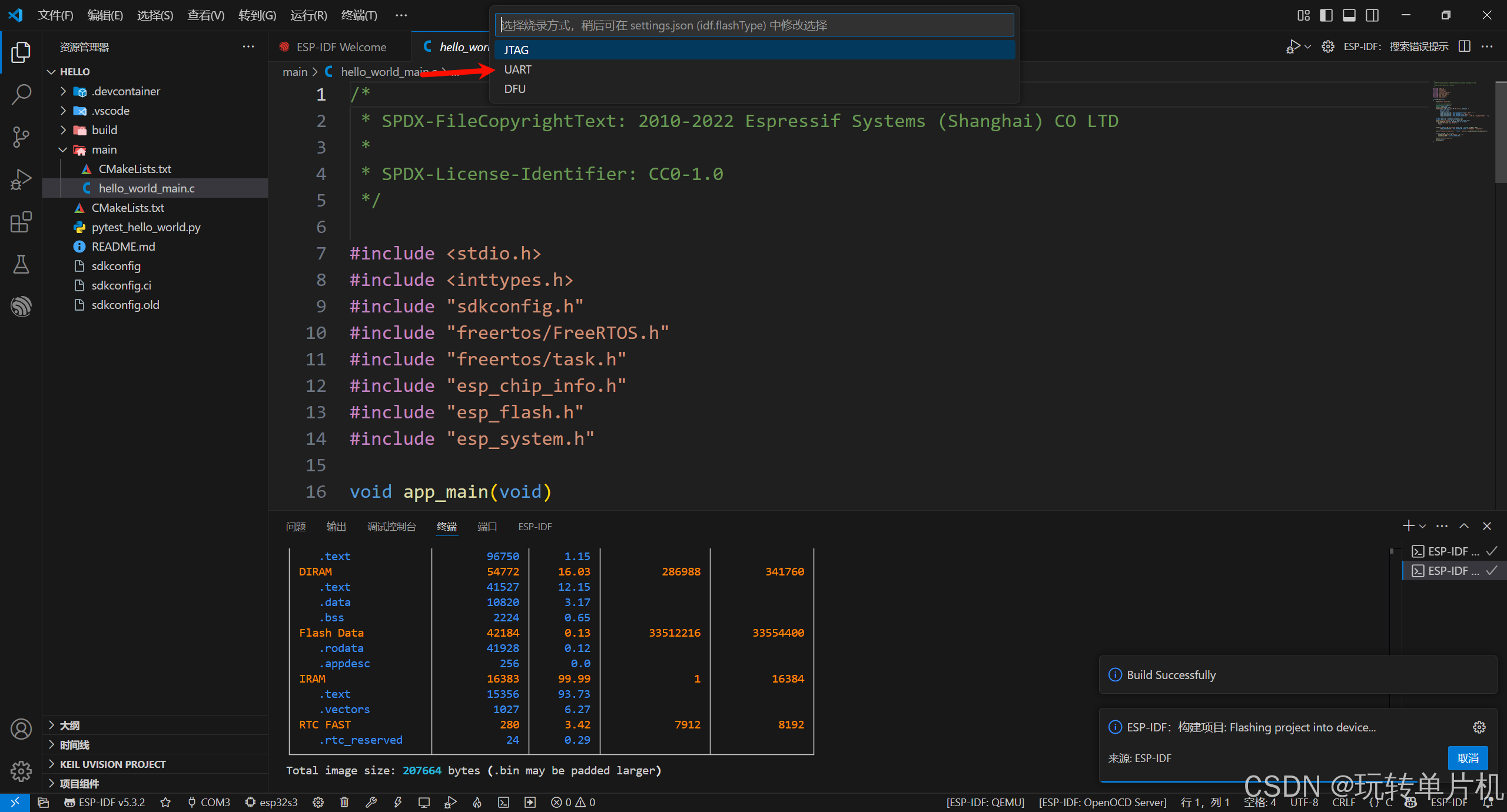Flash the device using the lightning icon
Image resolution: width=1507 pixels, height=812 pixels.
398,802
